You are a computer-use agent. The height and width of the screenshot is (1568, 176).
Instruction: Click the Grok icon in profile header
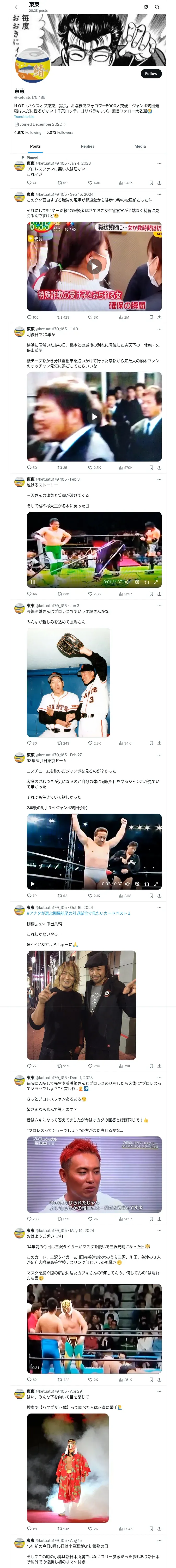tap(146, 7)
